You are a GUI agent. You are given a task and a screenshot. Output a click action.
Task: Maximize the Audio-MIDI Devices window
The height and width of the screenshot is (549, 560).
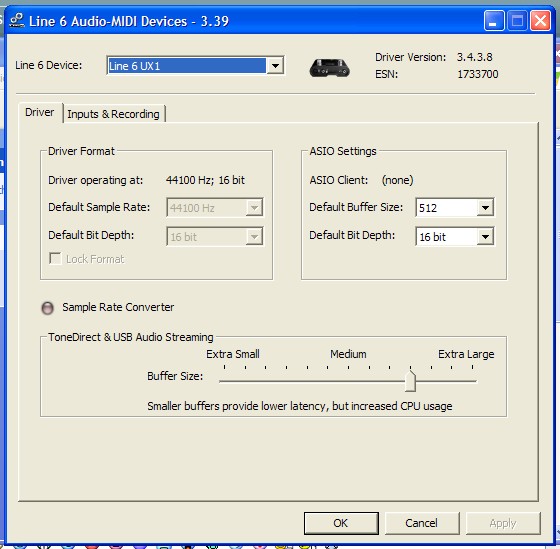[517, 20]
